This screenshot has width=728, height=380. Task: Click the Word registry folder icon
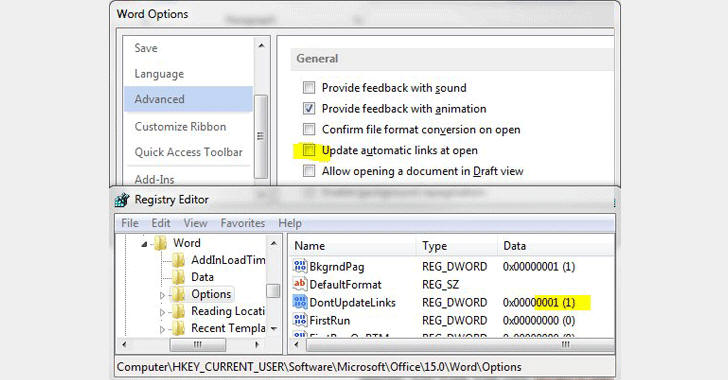[160, 243]
